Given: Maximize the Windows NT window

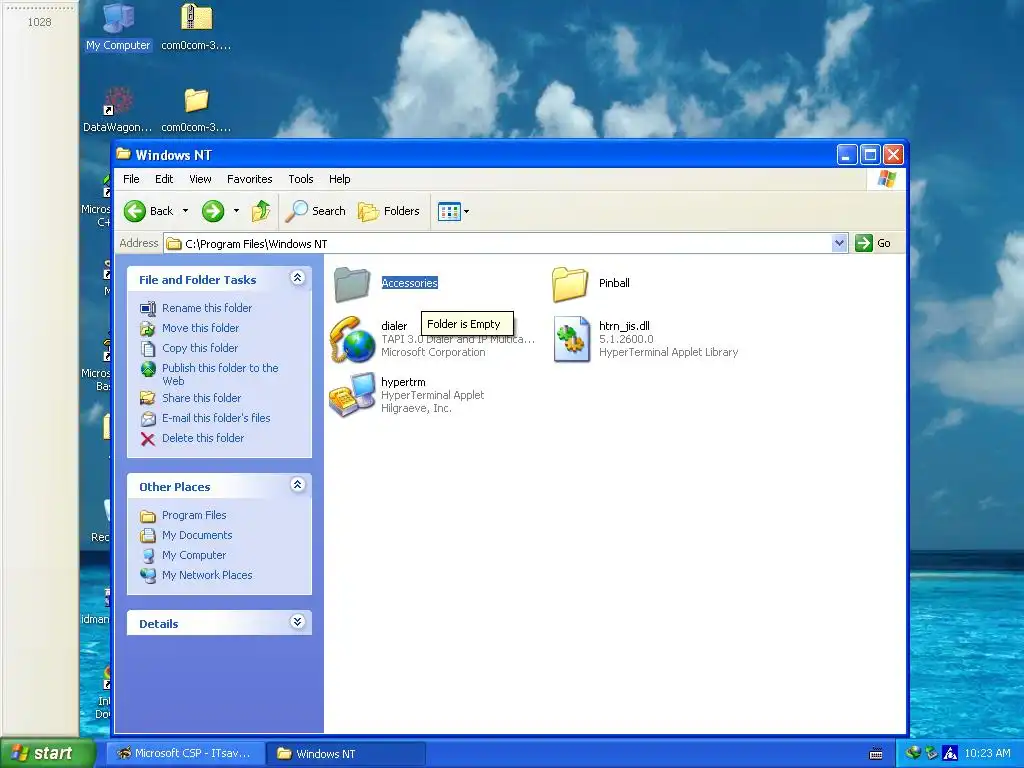Looking at the screenshot, I should point(870,155).
